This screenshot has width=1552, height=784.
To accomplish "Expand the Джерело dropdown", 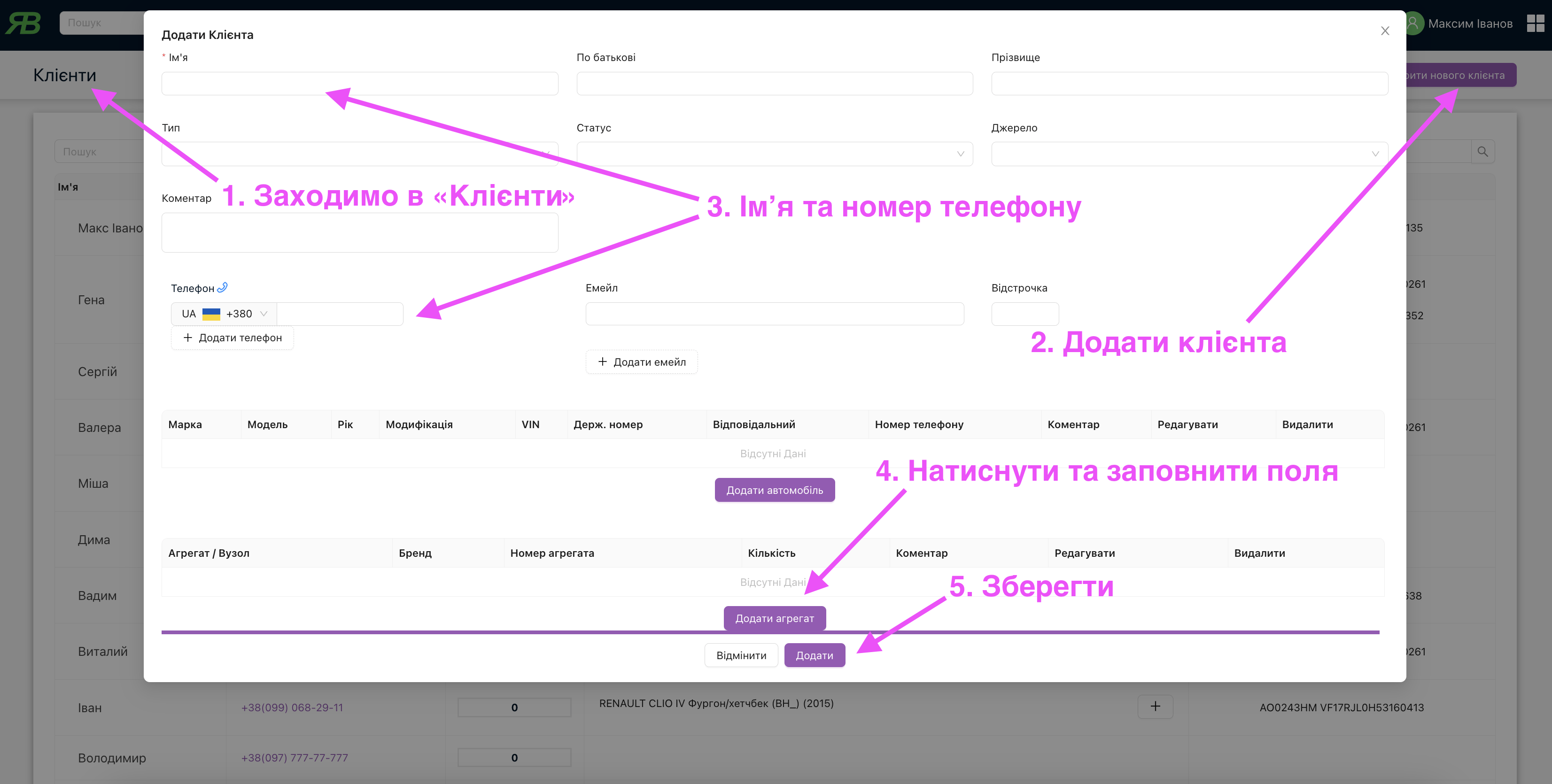I will [x=1189, y=154].
